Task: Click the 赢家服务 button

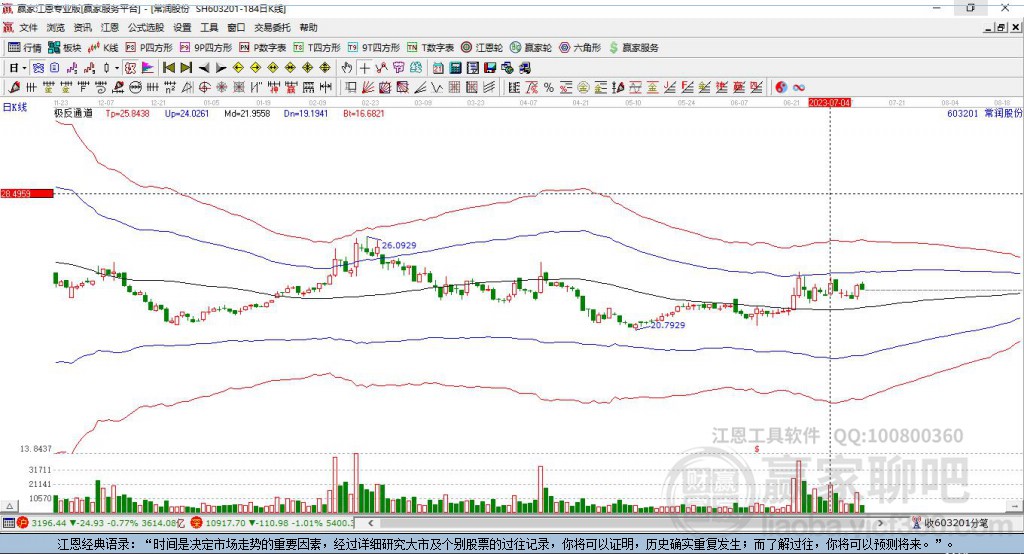Action: 633,48
